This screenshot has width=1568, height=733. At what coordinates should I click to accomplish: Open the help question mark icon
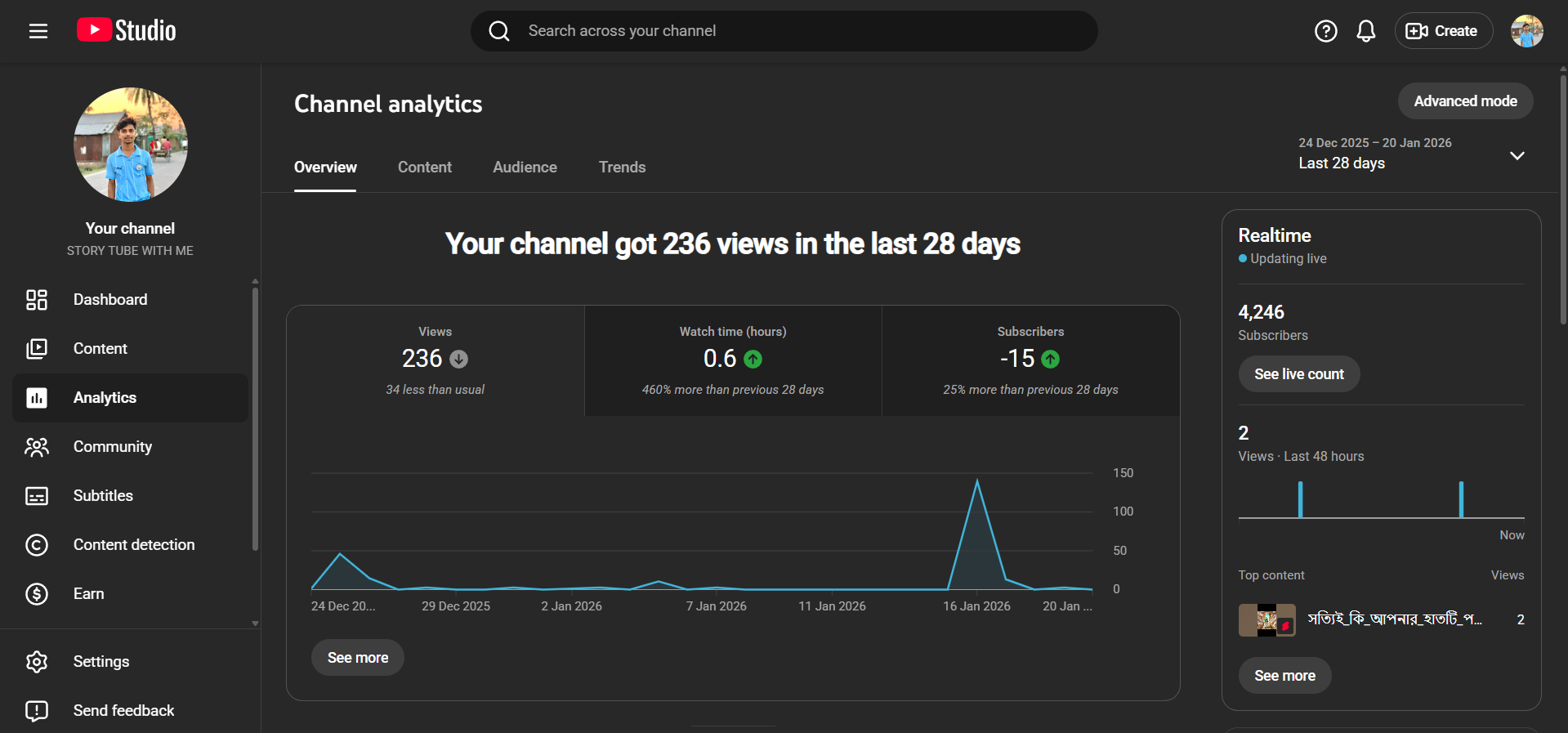(x=1325, y=31)
